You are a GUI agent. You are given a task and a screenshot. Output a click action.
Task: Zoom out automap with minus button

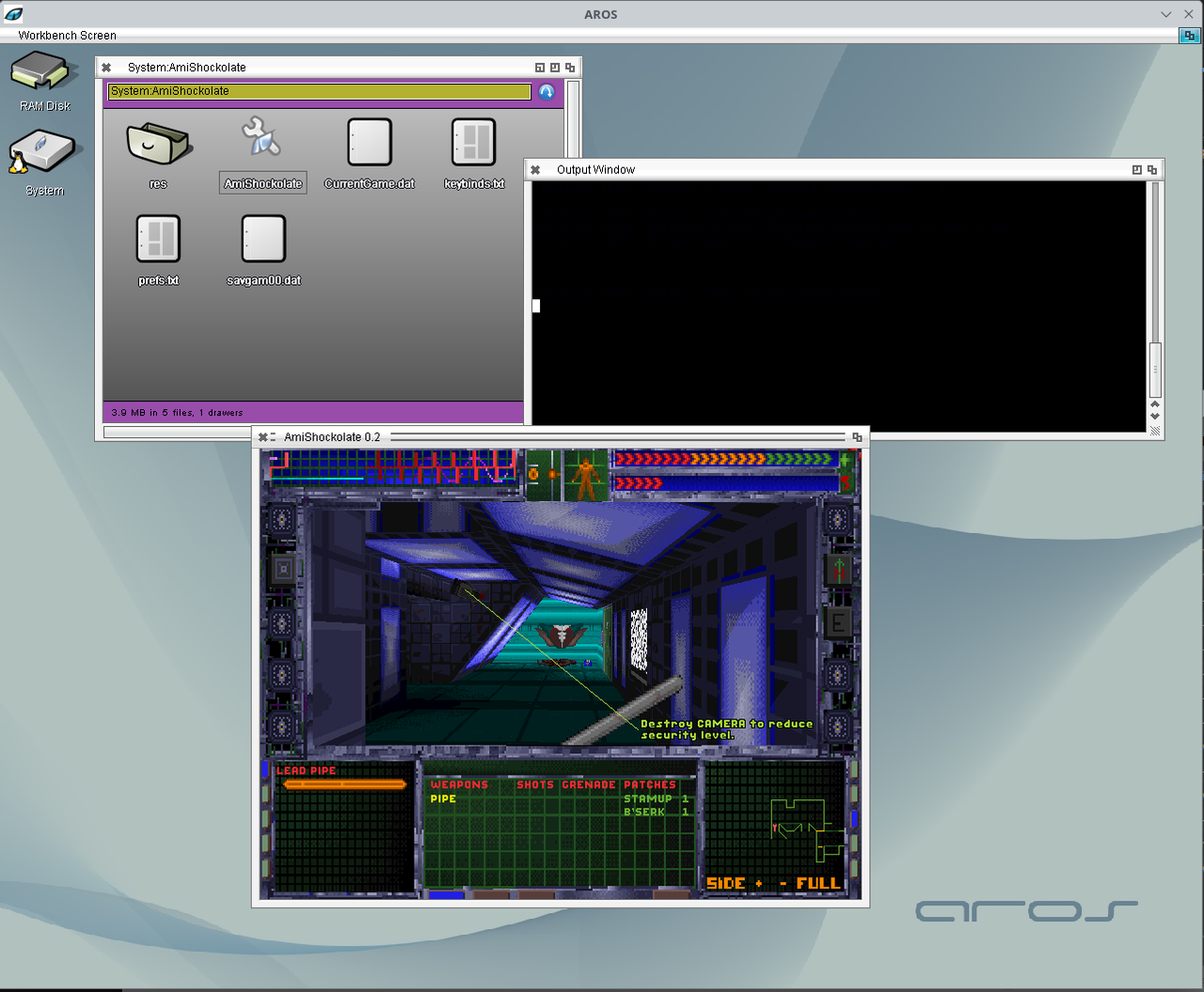tap(783, 884)
